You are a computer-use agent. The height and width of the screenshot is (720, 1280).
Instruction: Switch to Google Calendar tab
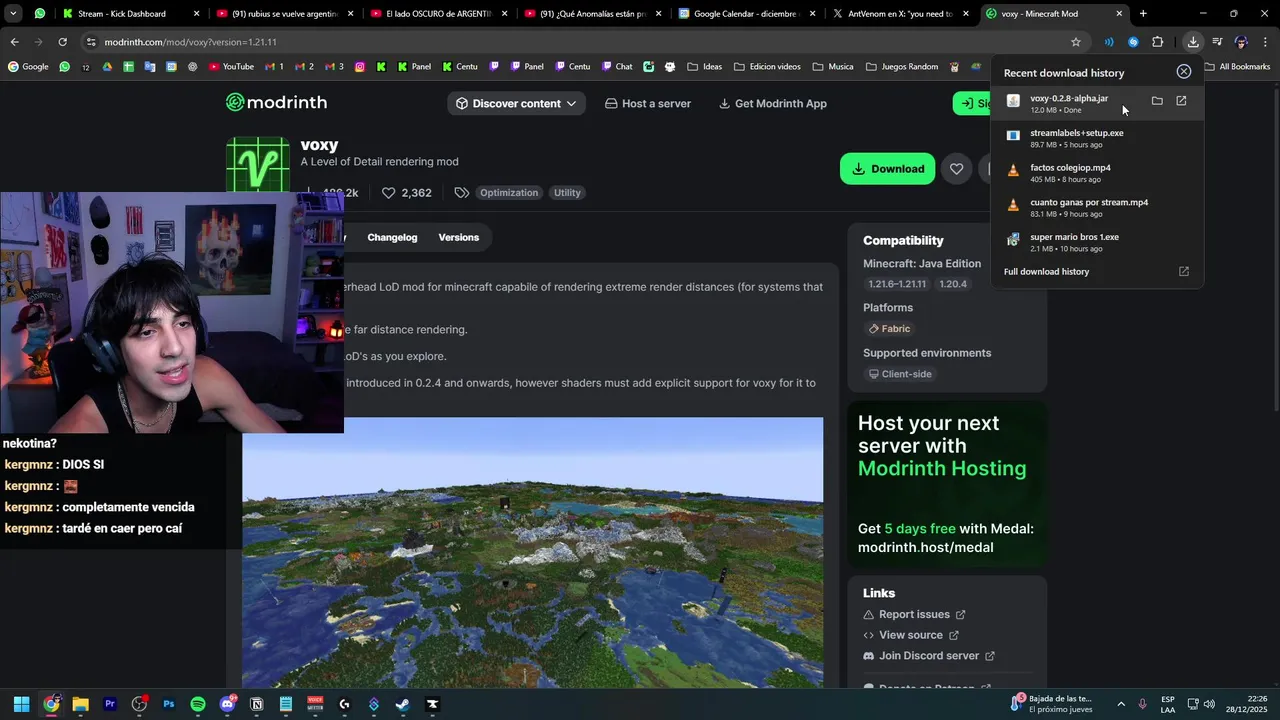[x=746, y=14]
